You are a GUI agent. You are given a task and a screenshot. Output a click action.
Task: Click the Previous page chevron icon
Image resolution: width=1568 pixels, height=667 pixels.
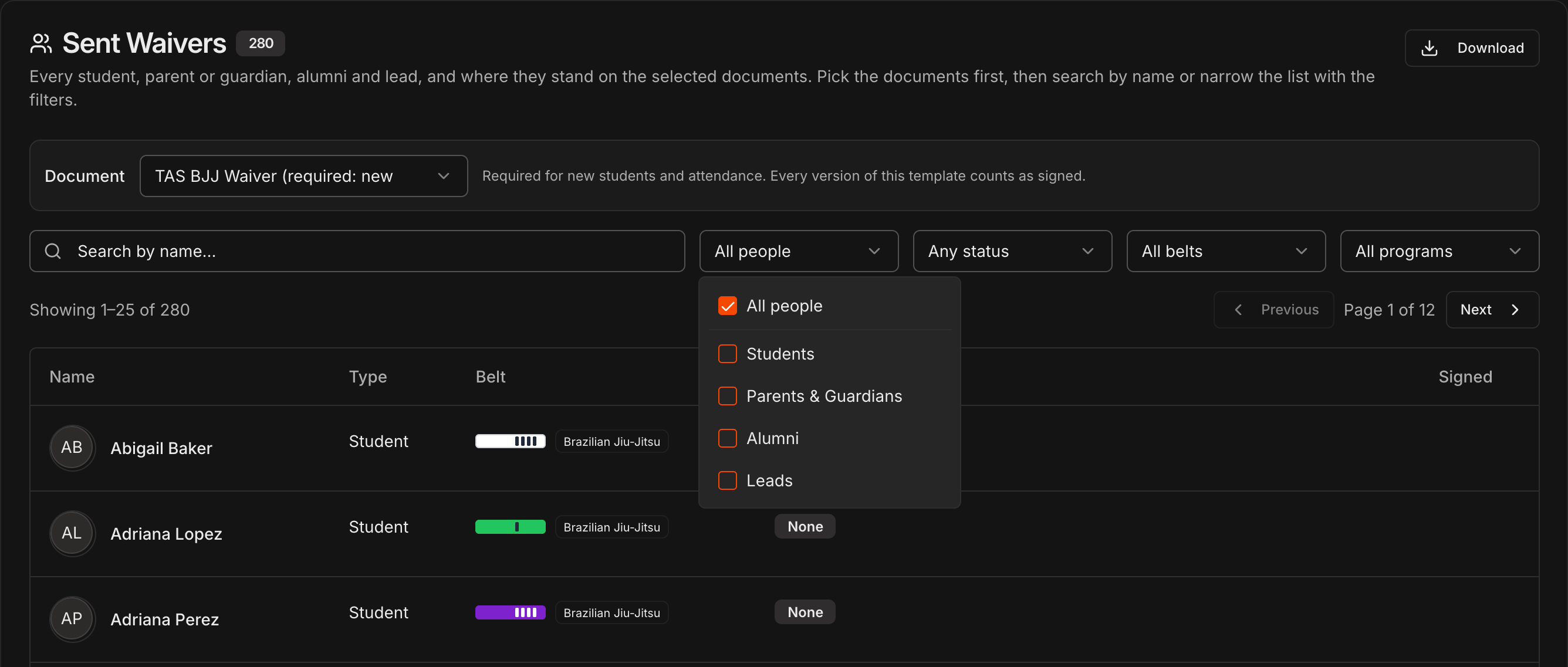point(1238,310)
